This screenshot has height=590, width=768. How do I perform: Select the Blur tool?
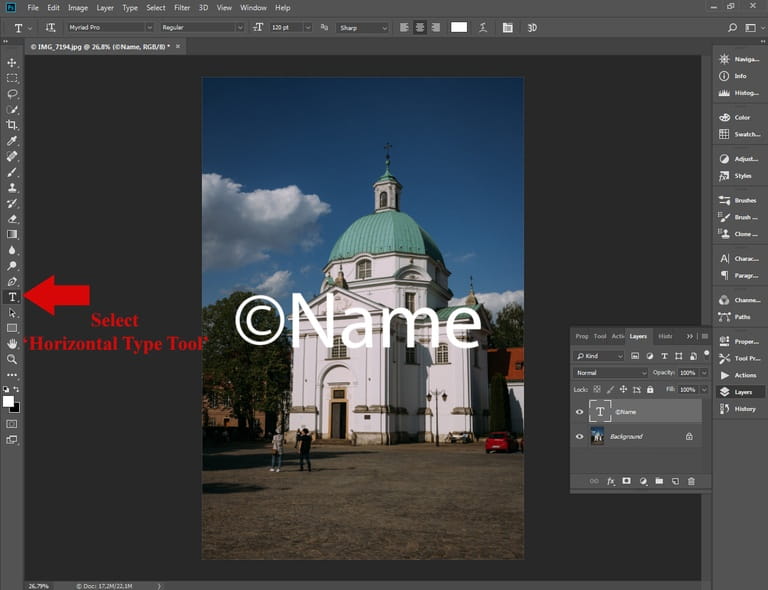(12, 250)
